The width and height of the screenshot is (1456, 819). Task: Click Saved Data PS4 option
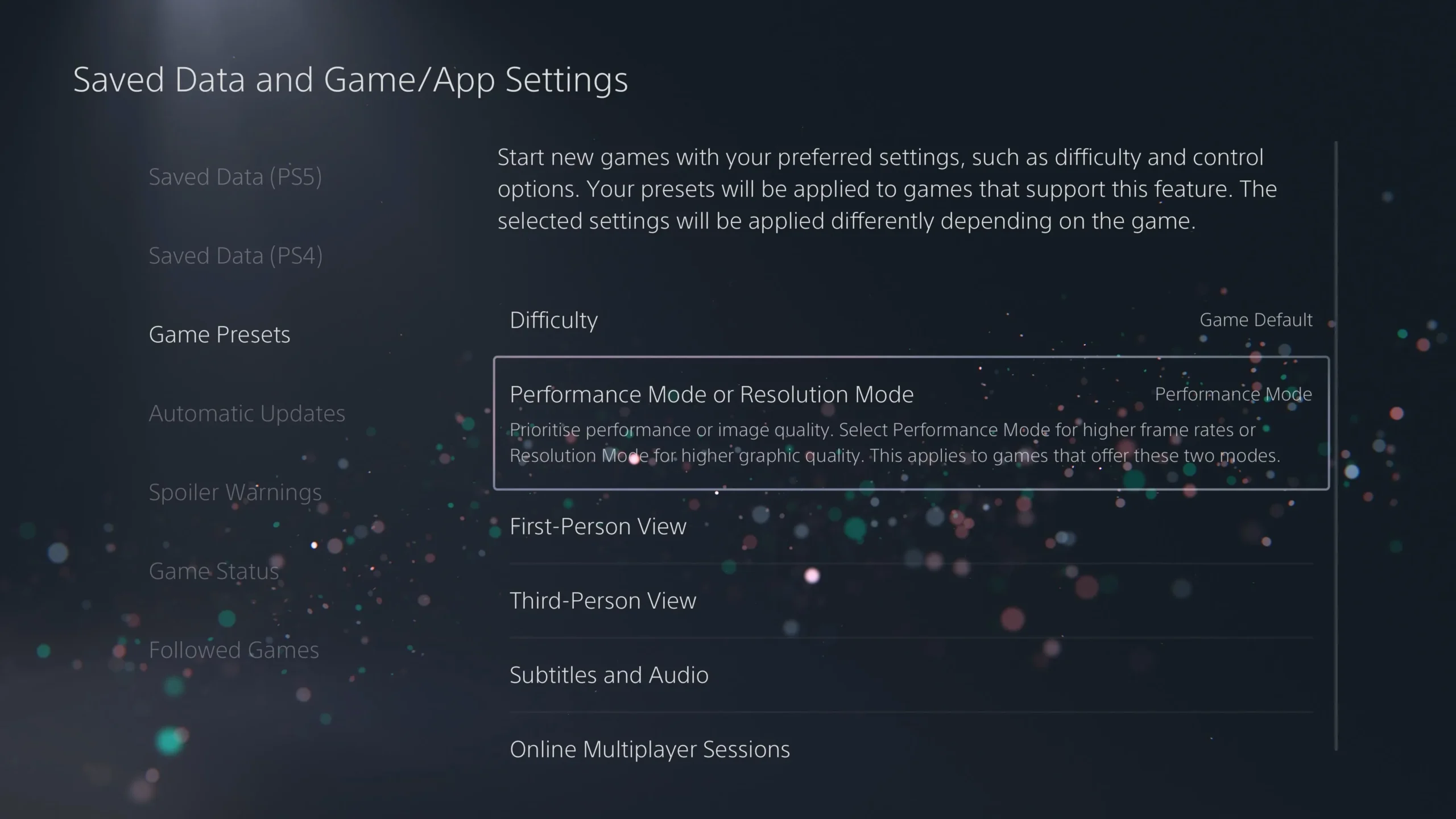235,254
